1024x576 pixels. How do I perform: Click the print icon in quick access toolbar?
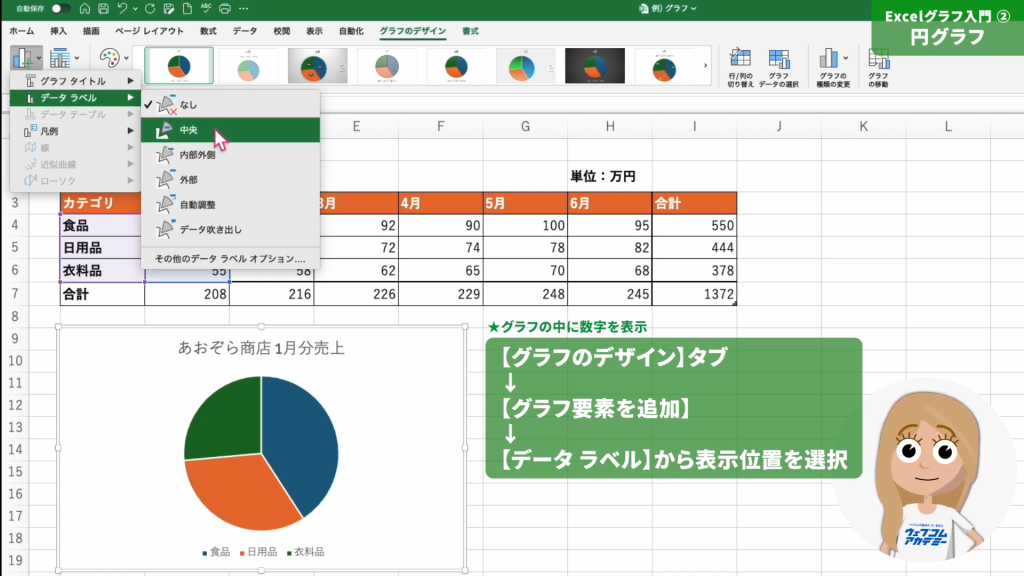225,8
